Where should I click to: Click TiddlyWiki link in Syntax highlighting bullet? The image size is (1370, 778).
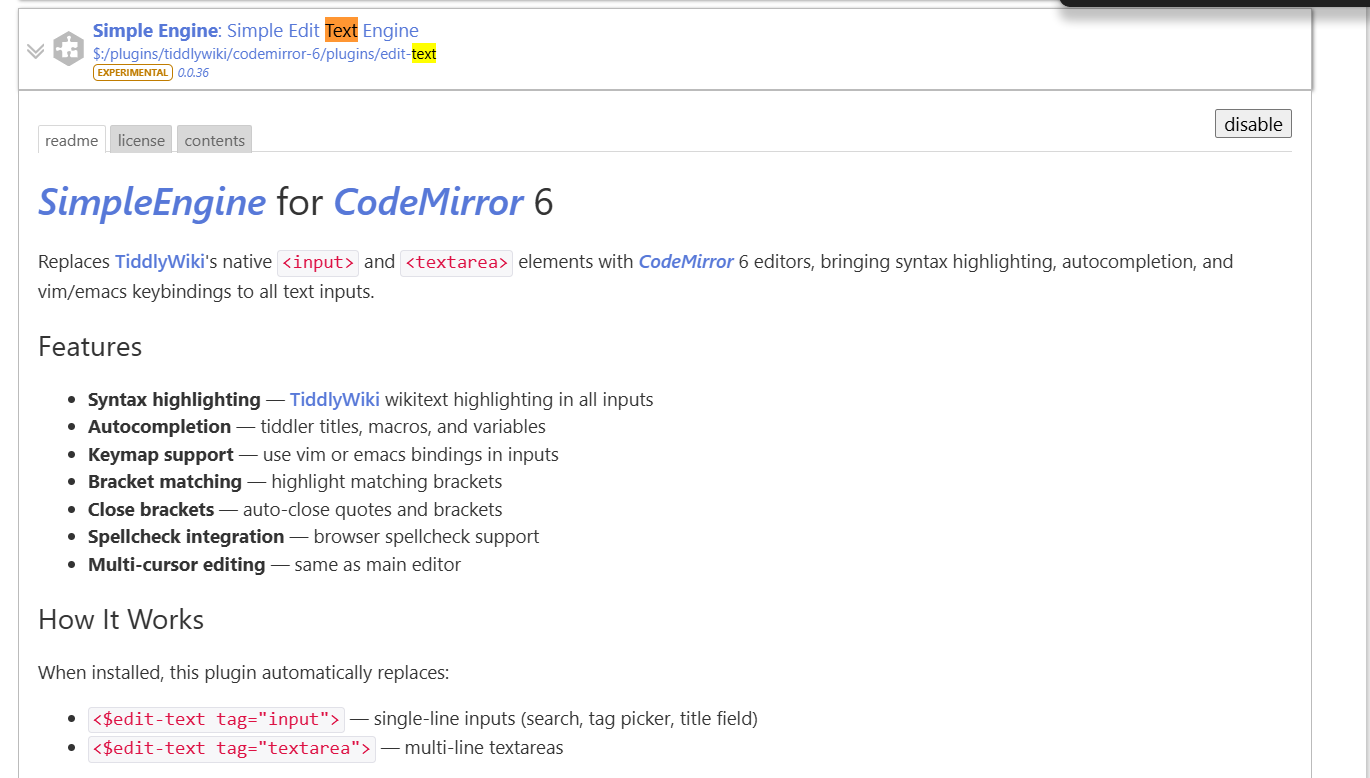[x=334, y=400]
